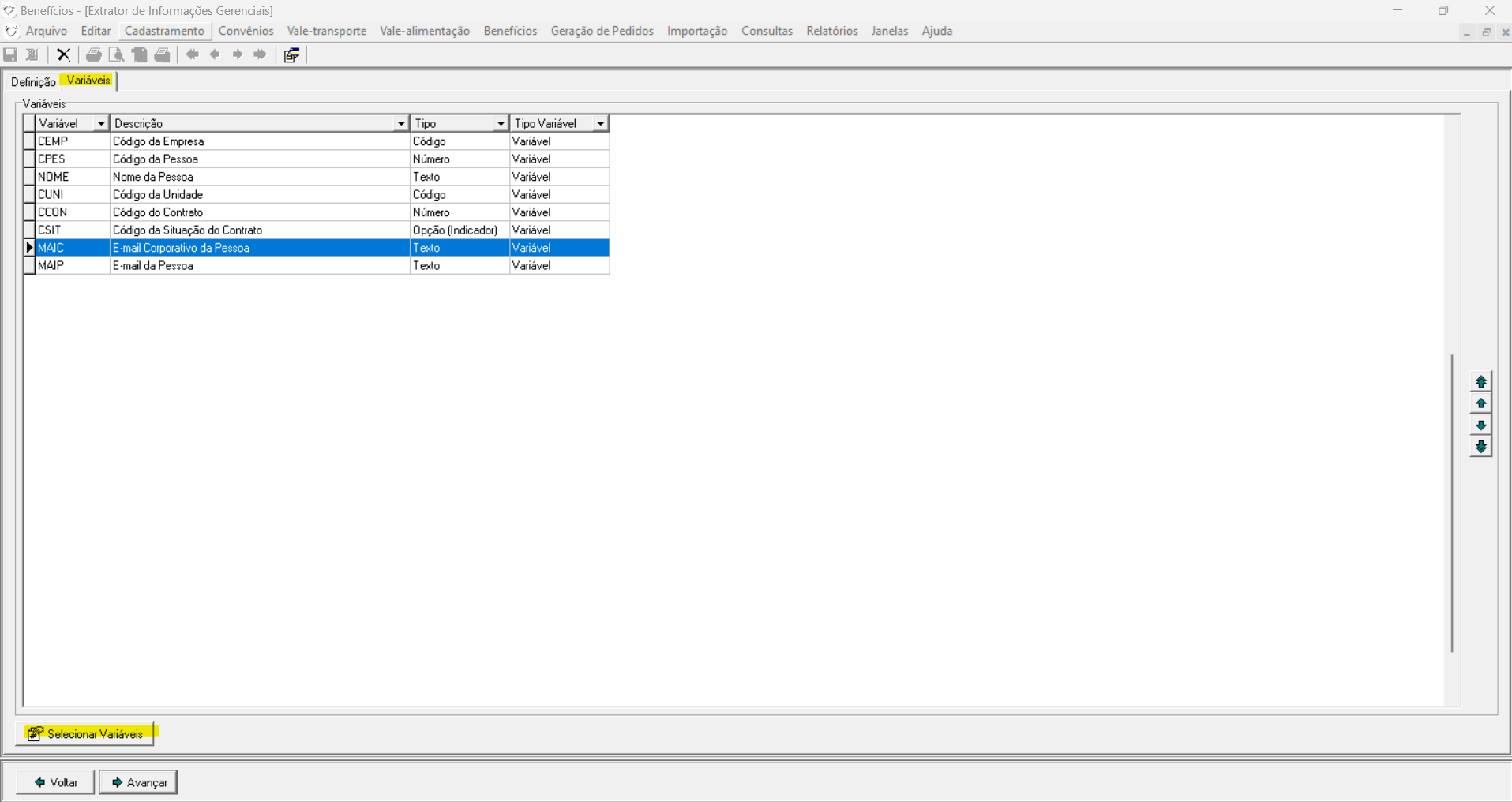Click 'Código da Empresa' description cell
The image size is (1512, 802).
260,141
